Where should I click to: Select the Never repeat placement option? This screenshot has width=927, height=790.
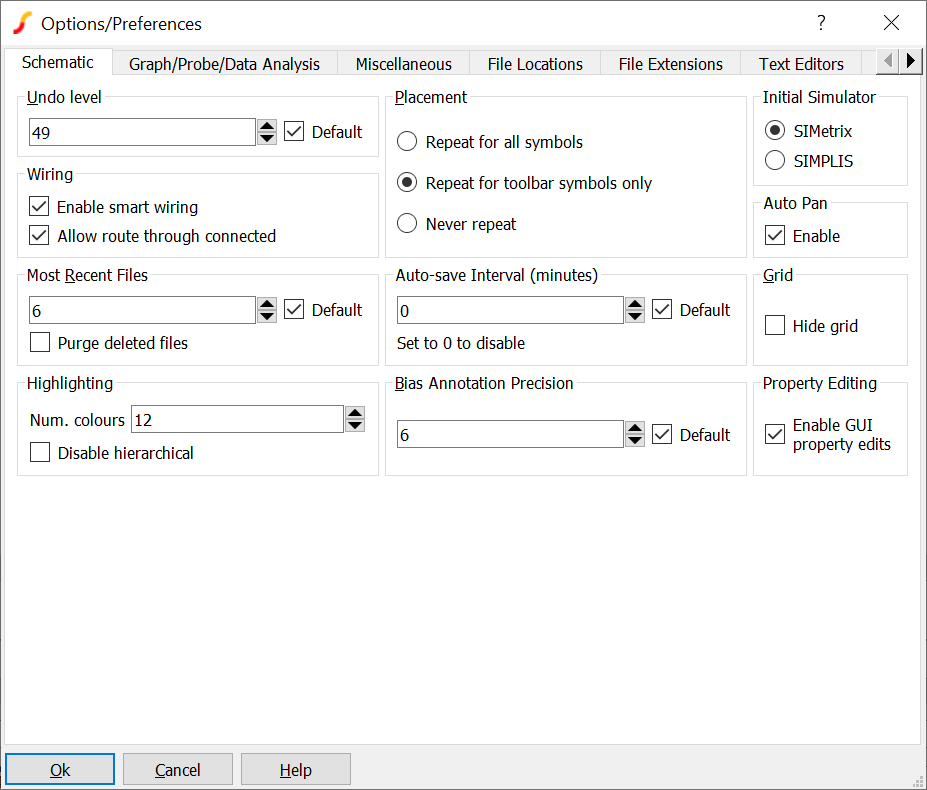pyautogui.click(x=407, y=224)
